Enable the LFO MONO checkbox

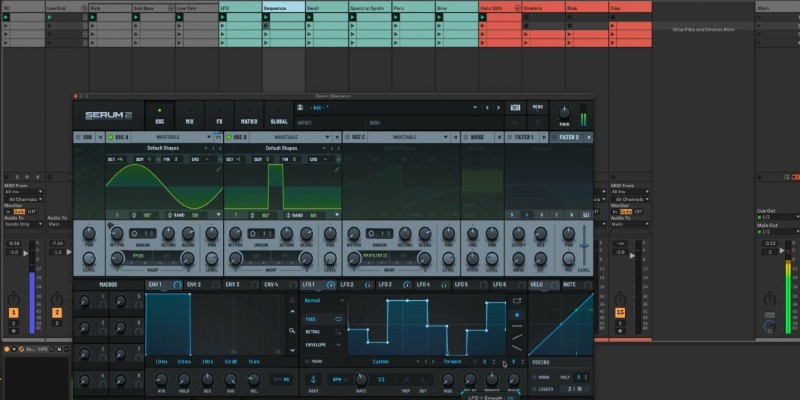click(x=307, y=361)
